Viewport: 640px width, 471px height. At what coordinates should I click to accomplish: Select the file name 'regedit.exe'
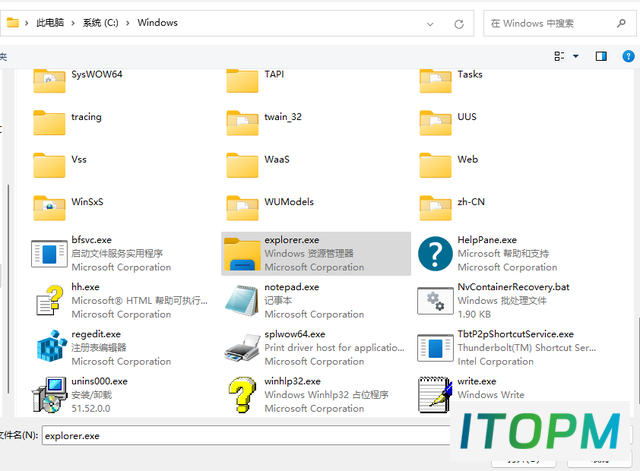pos(96,334)
